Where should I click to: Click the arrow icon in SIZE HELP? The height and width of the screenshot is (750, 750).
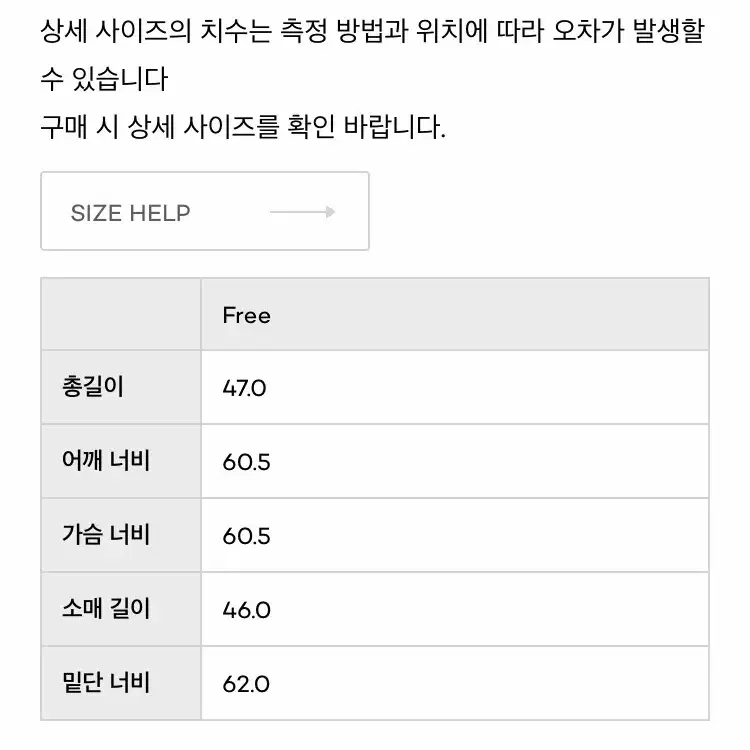click(303, 212)
